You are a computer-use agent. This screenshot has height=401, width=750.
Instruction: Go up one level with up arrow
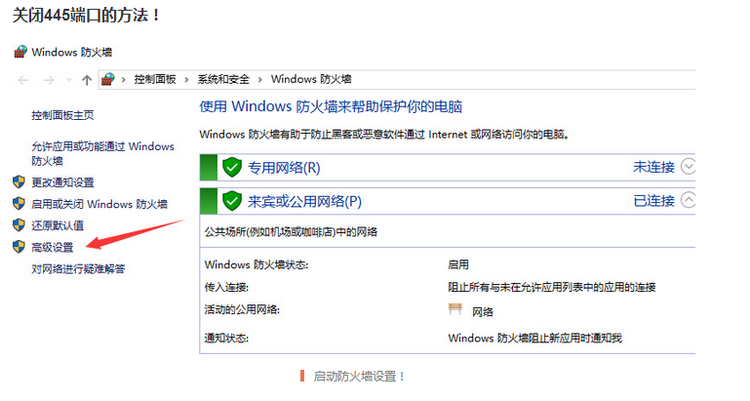[x=87, y=79]
